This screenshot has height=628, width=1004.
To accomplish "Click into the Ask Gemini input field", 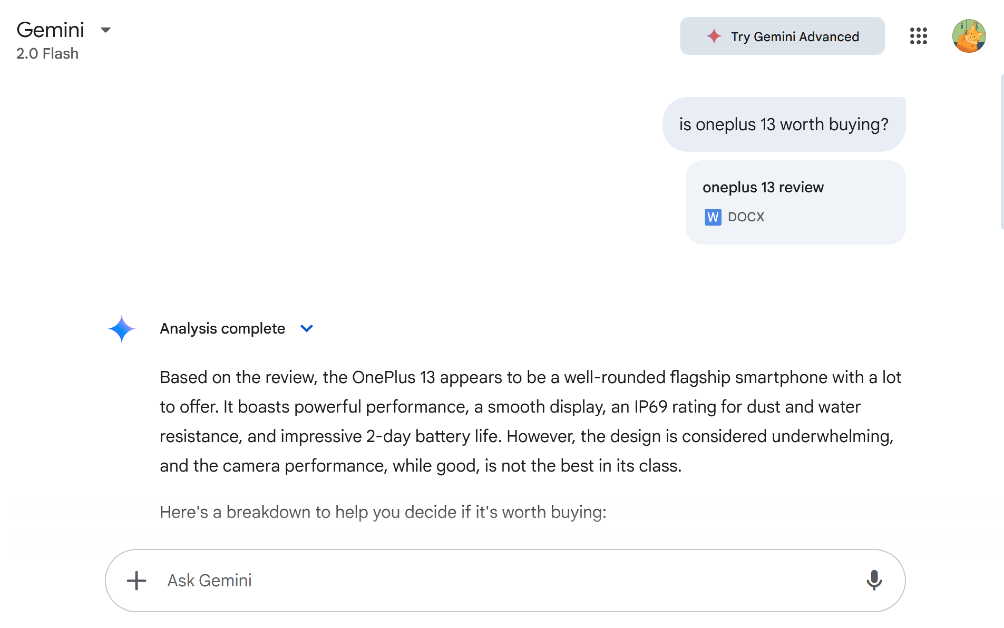I will tap(500, 580).
